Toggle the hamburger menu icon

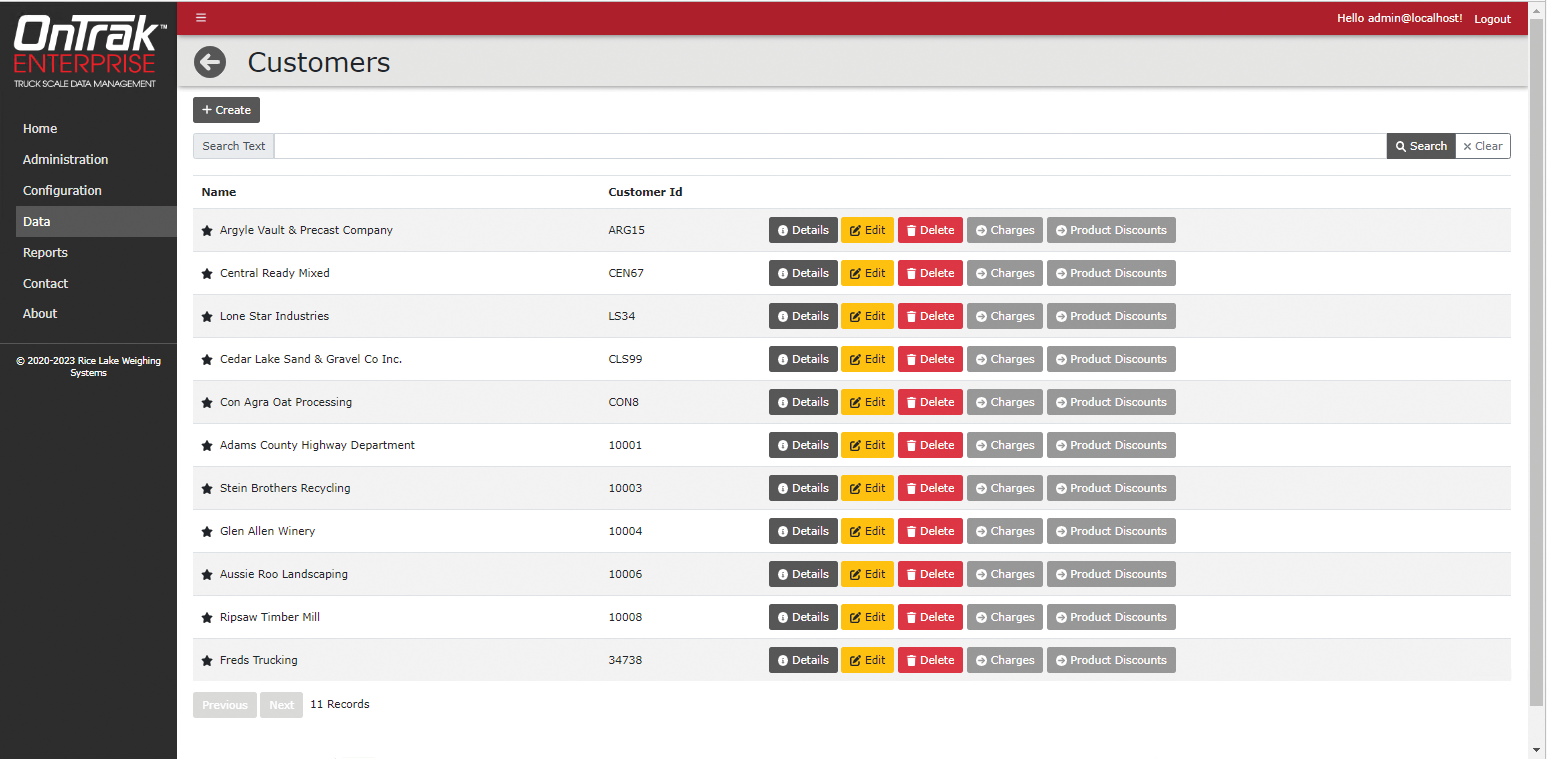[x=201, y=18]
